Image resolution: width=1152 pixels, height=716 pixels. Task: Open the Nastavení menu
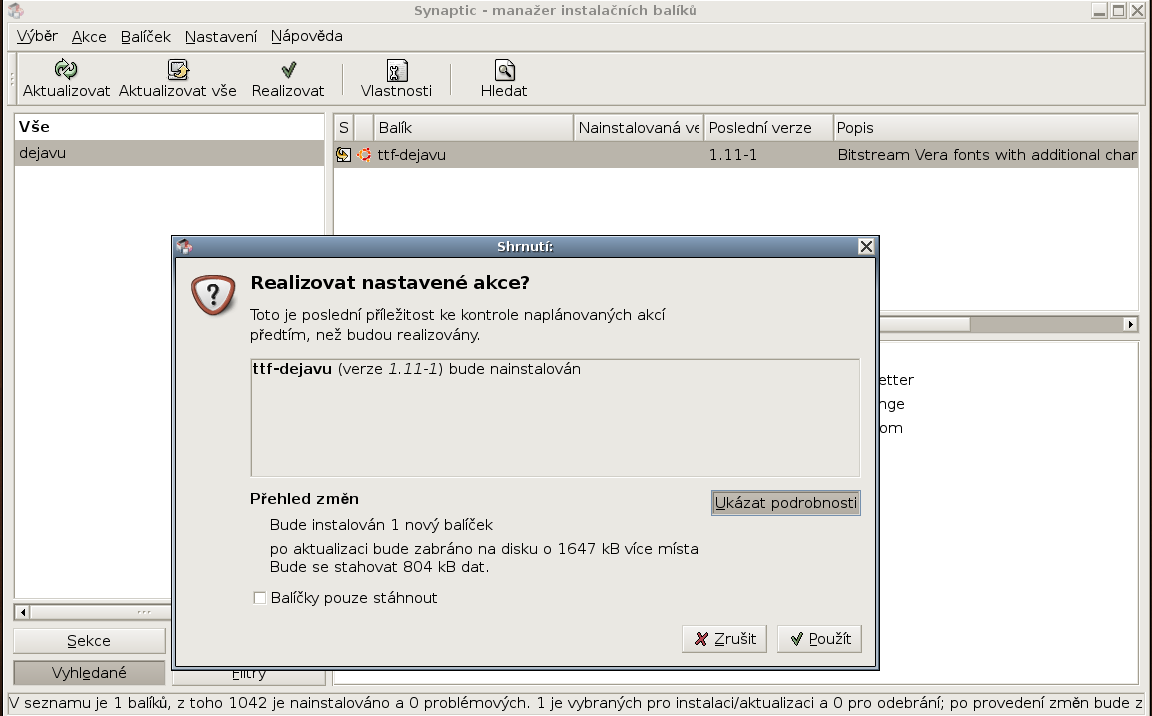pyautogui.click(x=221, y=36)
